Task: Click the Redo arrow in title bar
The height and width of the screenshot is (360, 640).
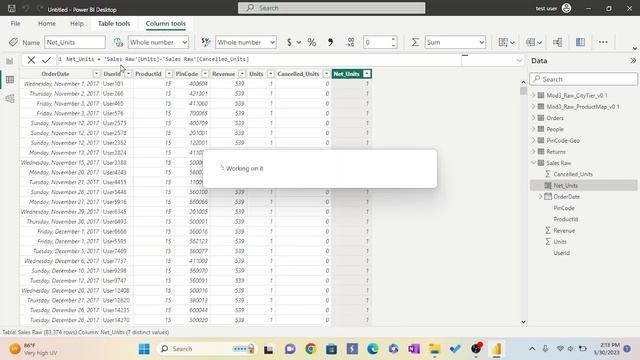Action: (x=40, y=8)
